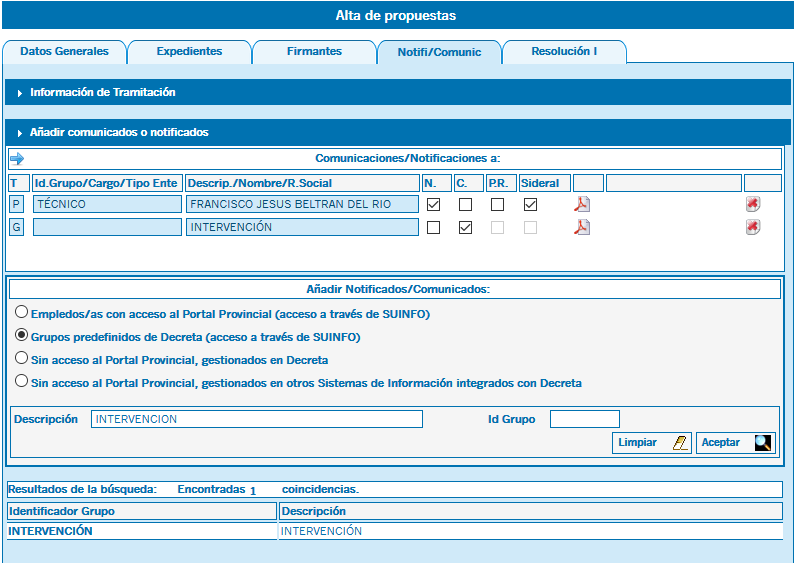Click the Descrip./Nombre/R.Social column header
The height and width of the screenshot is (563, 795).
pos(302,183)
